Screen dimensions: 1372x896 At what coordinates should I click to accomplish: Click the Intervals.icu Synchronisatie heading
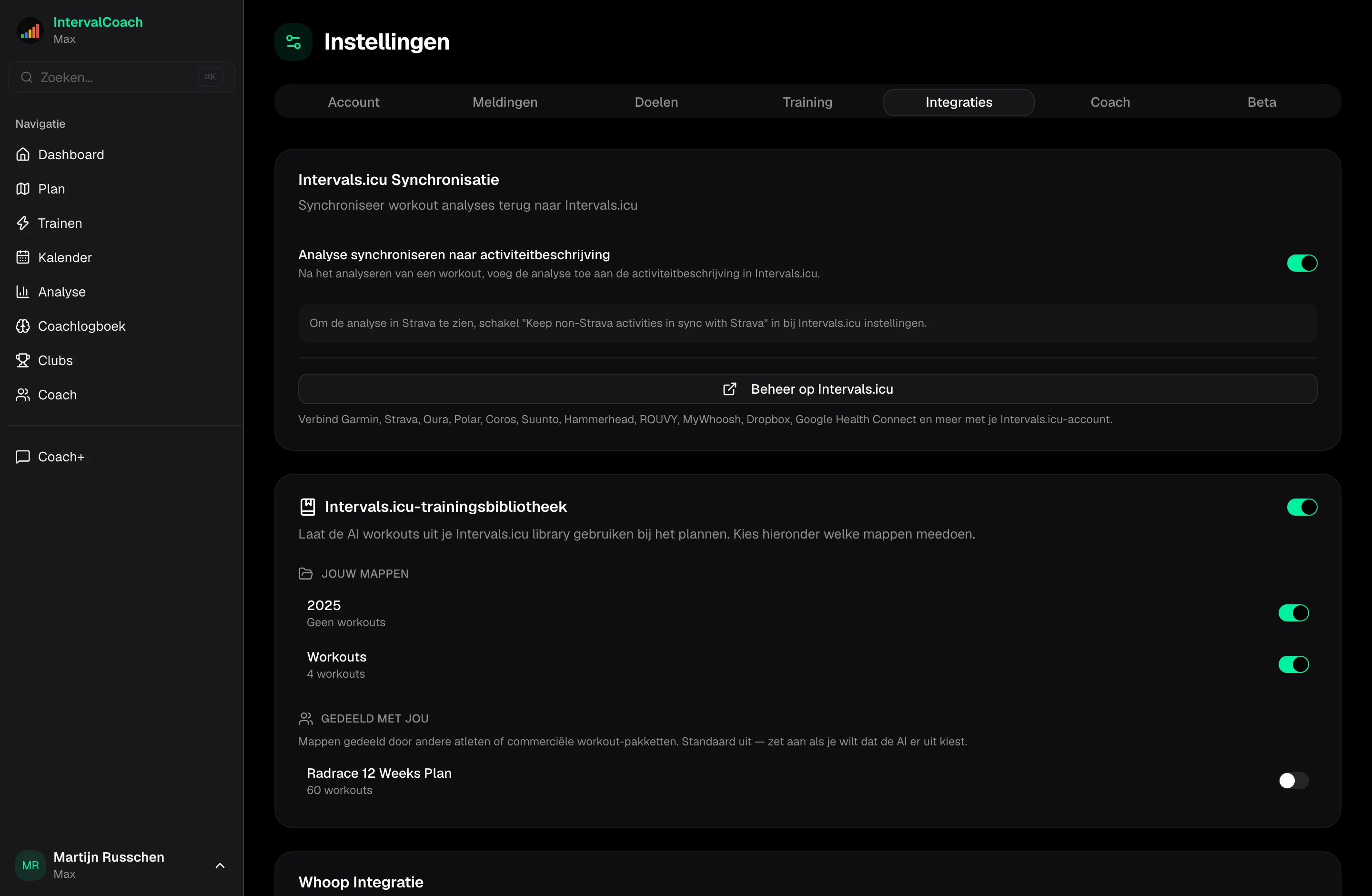398,180
